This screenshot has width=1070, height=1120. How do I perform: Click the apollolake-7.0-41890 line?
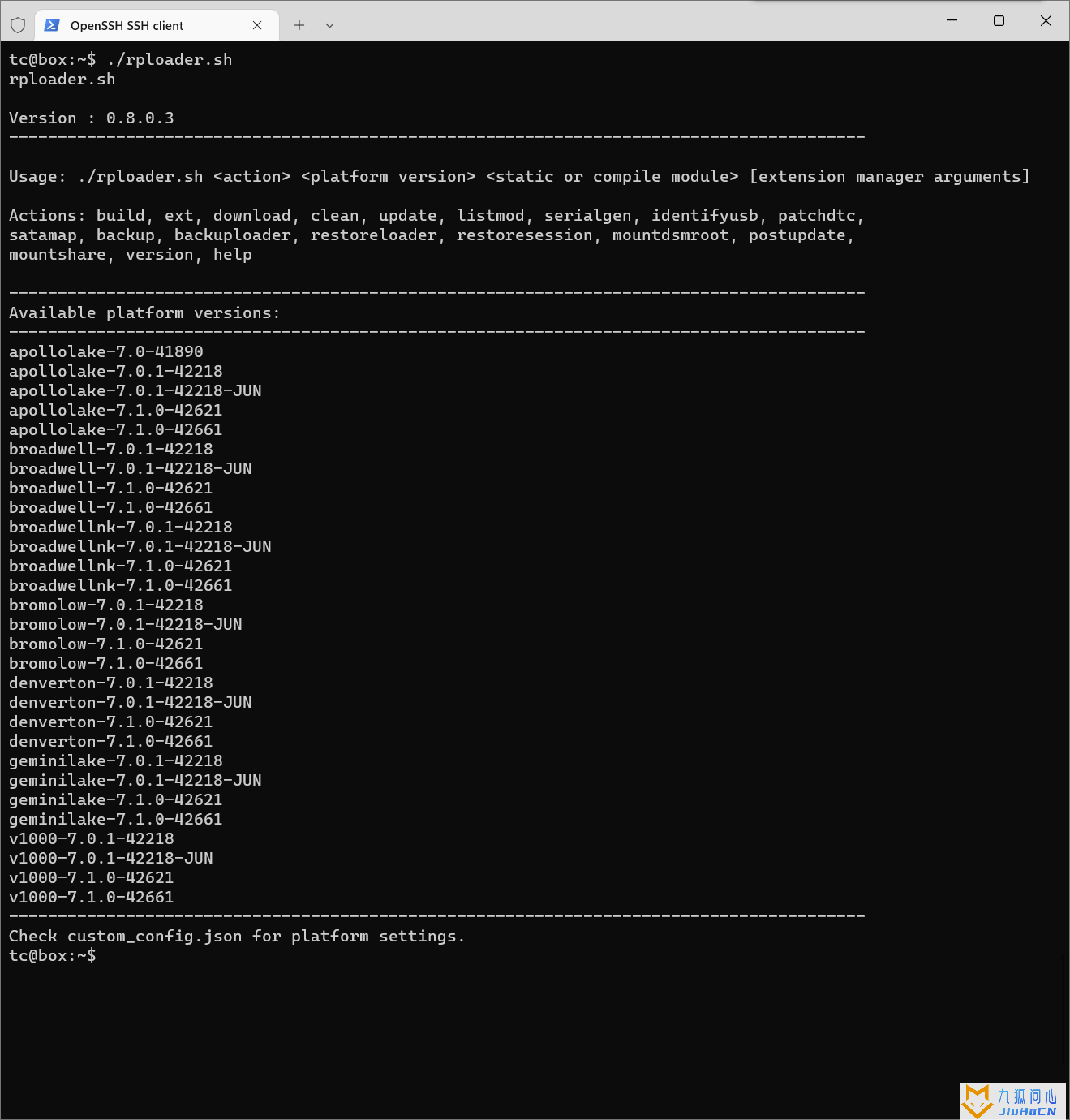(x=106, y=351)
